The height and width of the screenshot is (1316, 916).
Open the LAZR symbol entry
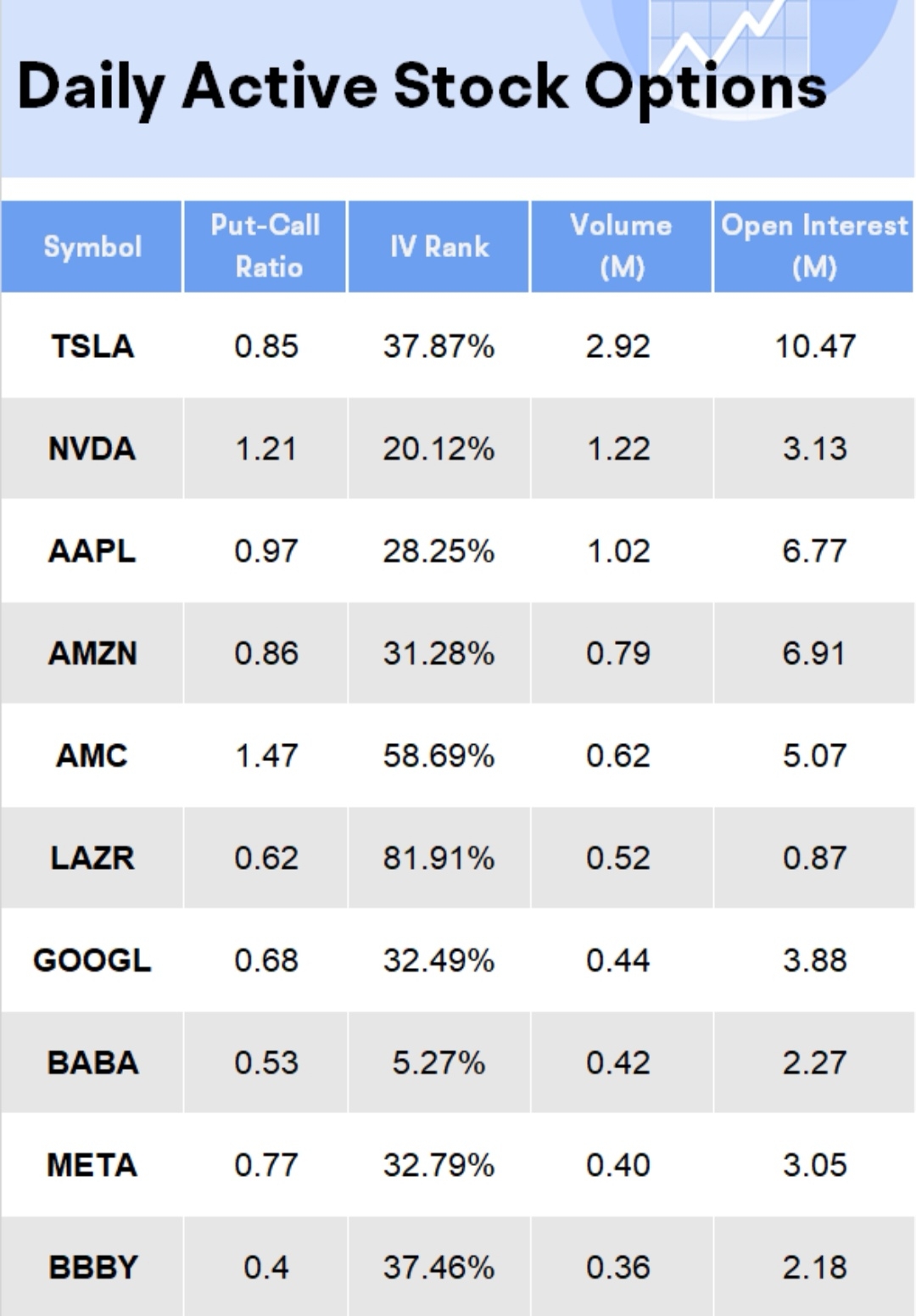coord(92,858)
